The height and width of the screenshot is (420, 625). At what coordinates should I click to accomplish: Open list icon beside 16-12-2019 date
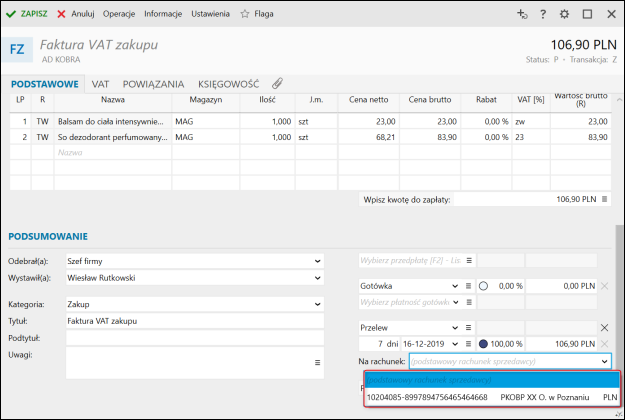(469, 344)
